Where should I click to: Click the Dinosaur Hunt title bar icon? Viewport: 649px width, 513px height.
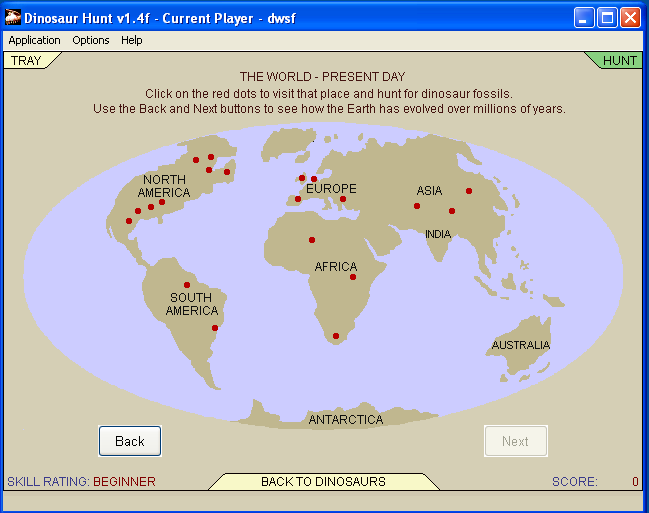(12, 18)
